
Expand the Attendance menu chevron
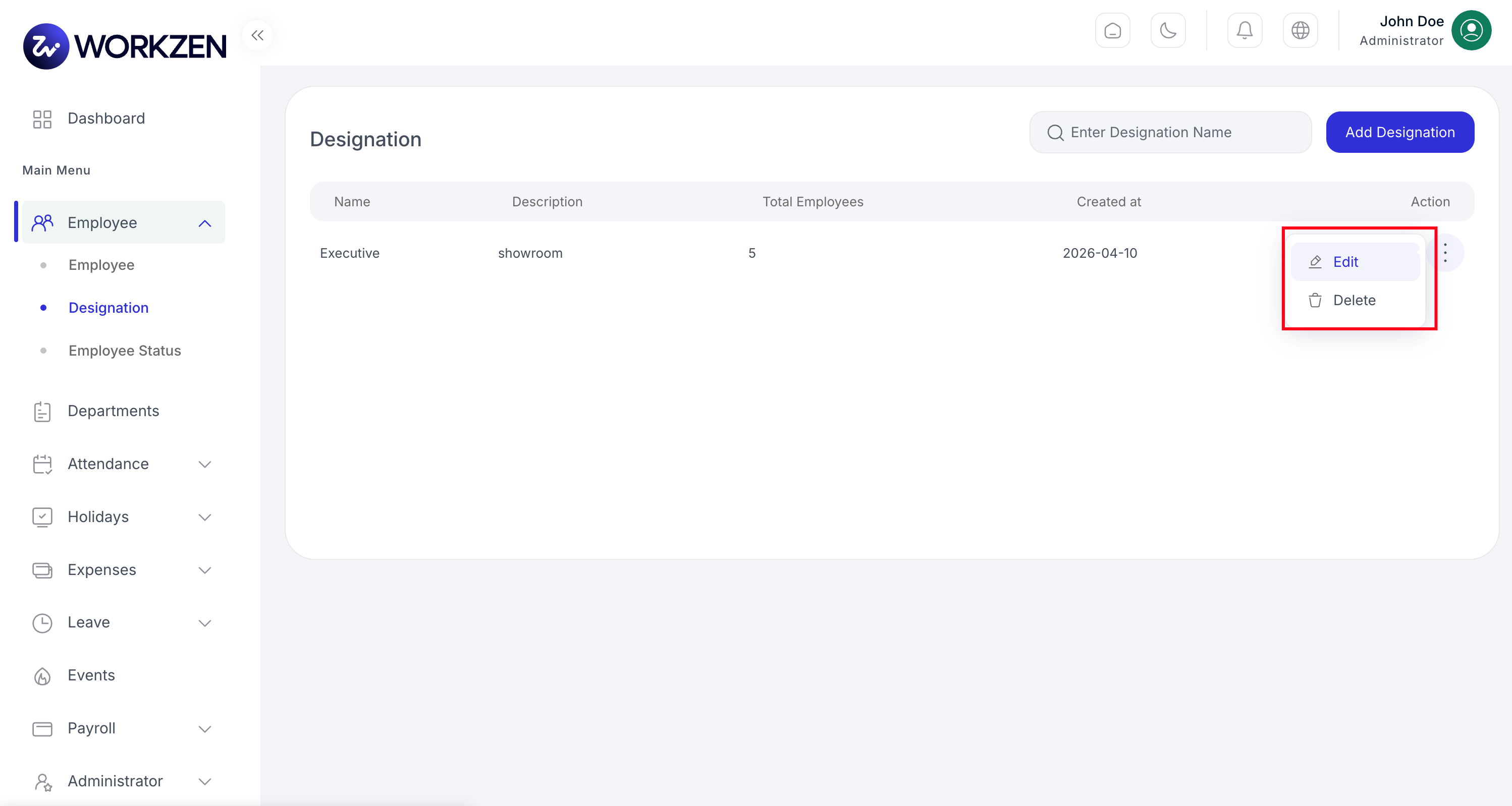coord(205,465)
